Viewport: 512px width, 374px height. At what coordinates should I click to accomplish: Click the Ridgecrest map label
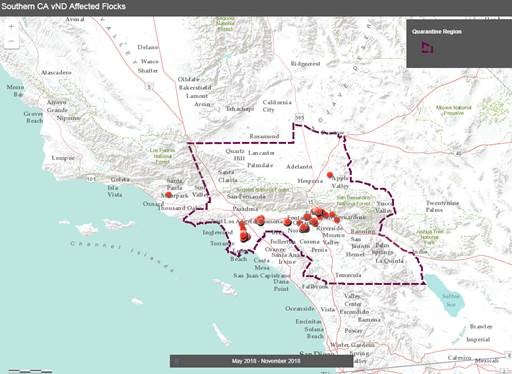pos(306,64)
